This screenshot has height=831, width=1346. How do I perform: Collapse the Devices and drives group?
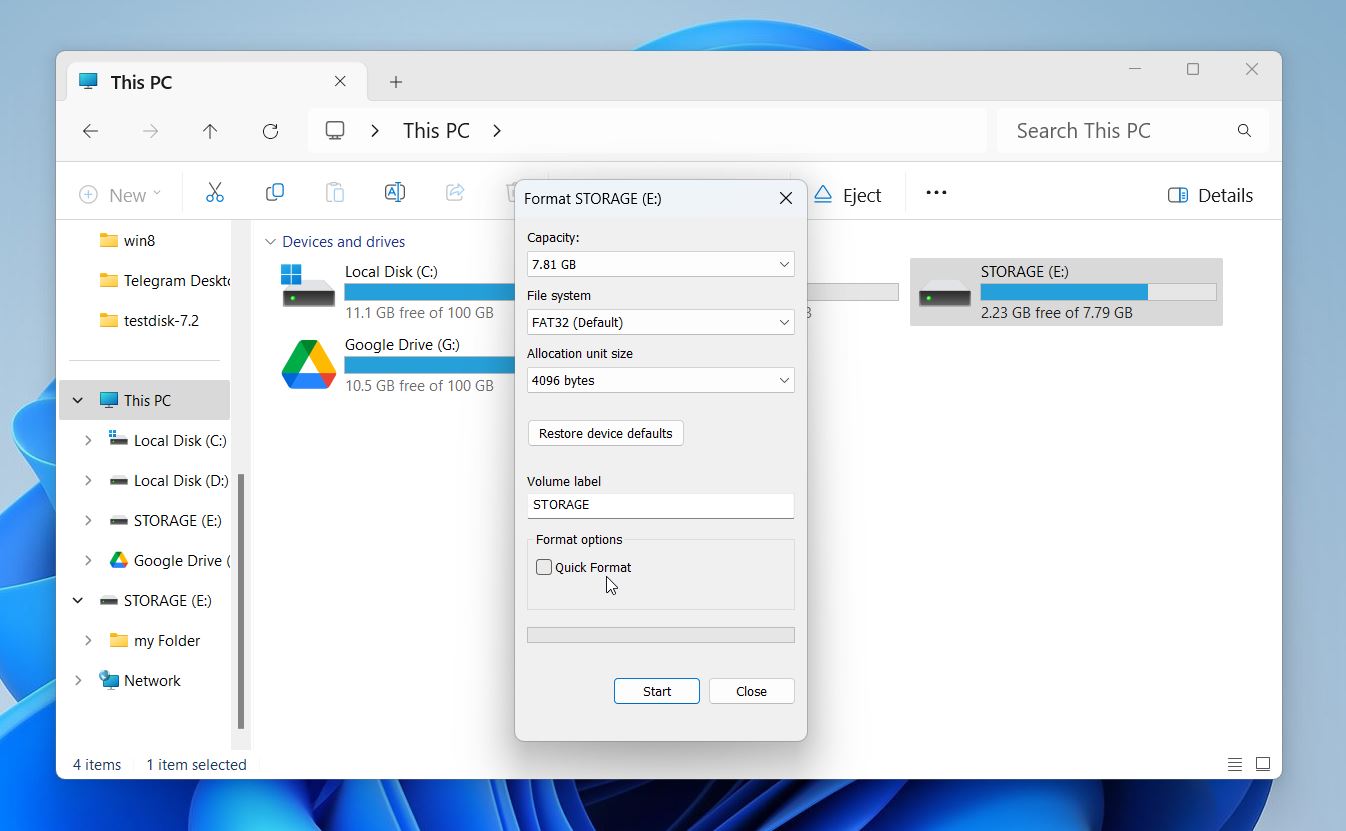pyautogui.click(x=270, y=242)
